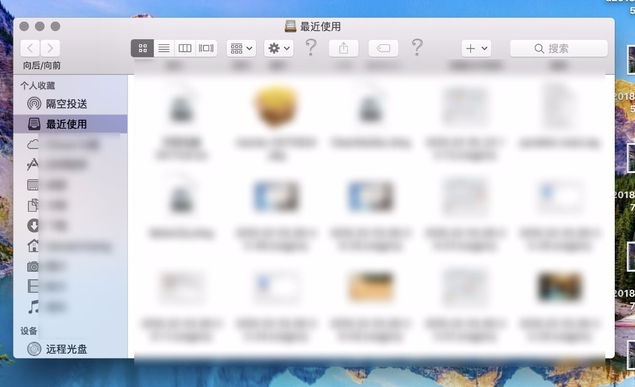Open the group-by arrangement dropdown
This screenshot has width=635, height=387.
pos(241,49)
